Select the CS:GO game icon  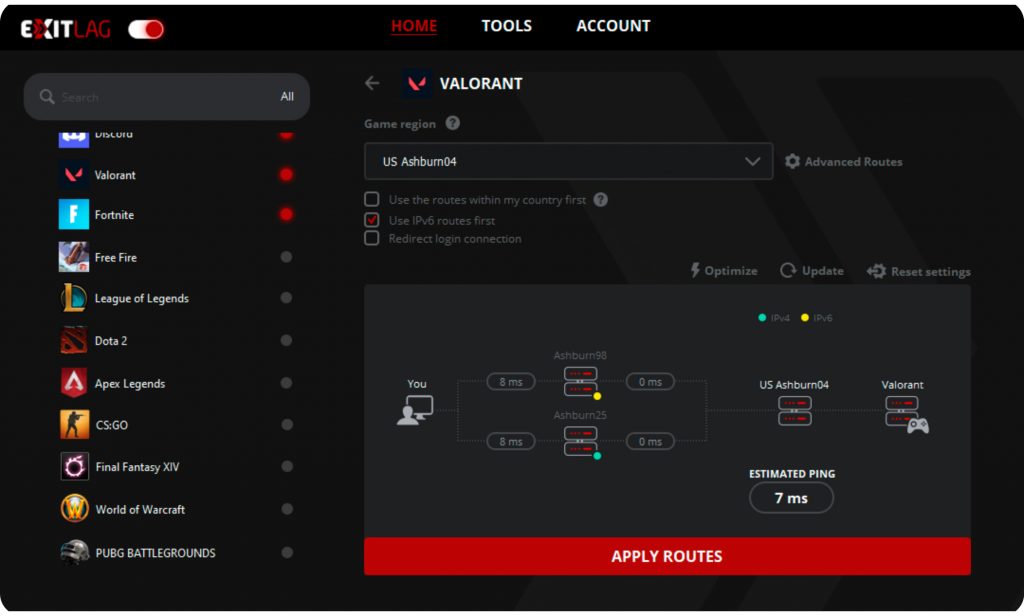pyautogui.click(x=74, y=425)
